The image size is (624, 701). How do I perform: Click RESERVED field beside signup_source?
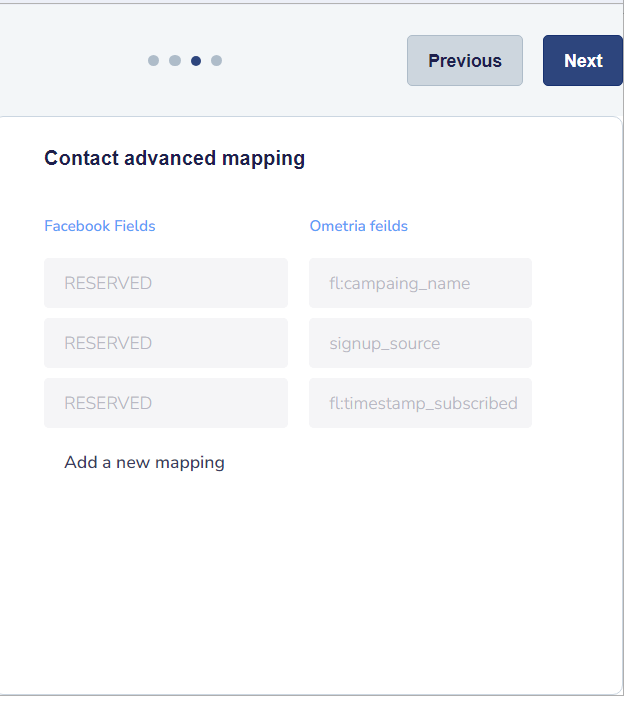(166, 343)
